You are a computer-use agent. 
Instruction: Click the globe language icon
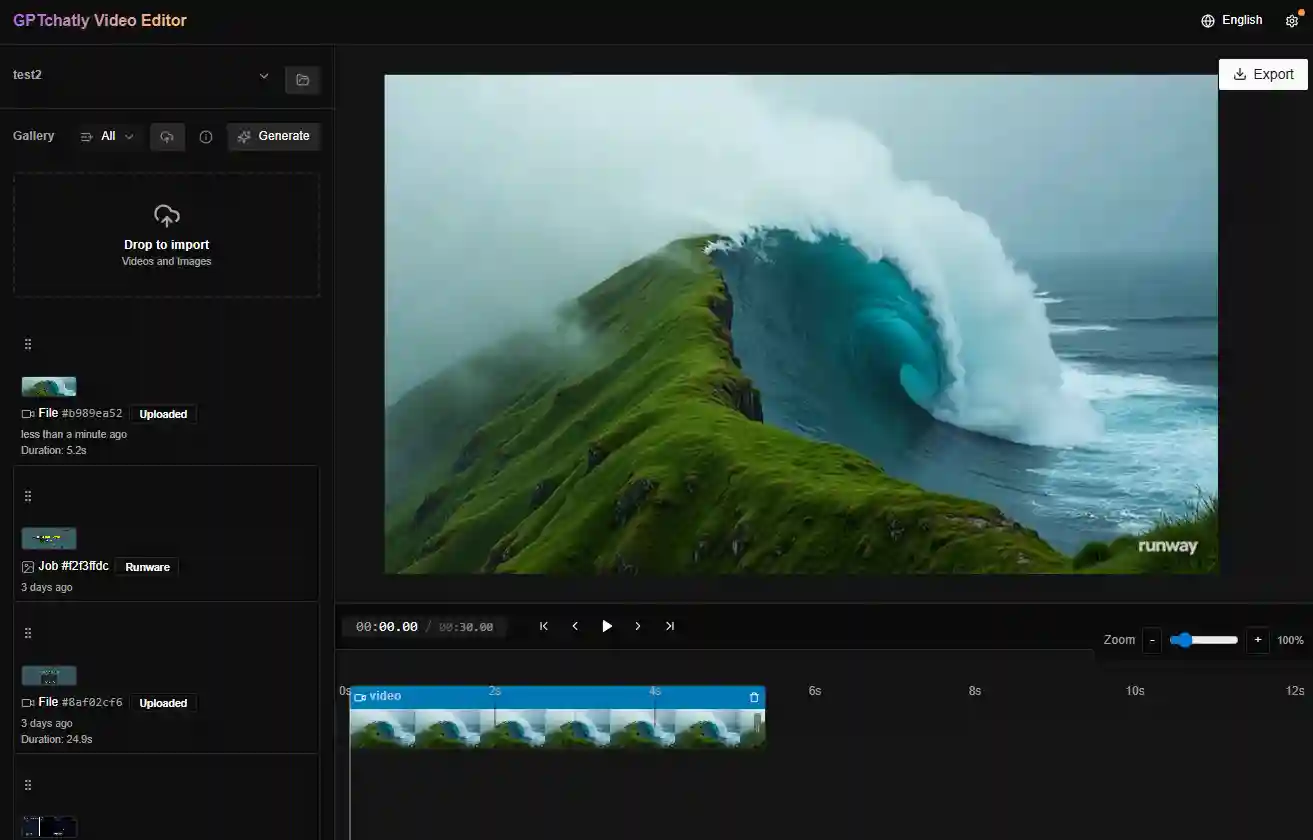[x=1207, y=19]
